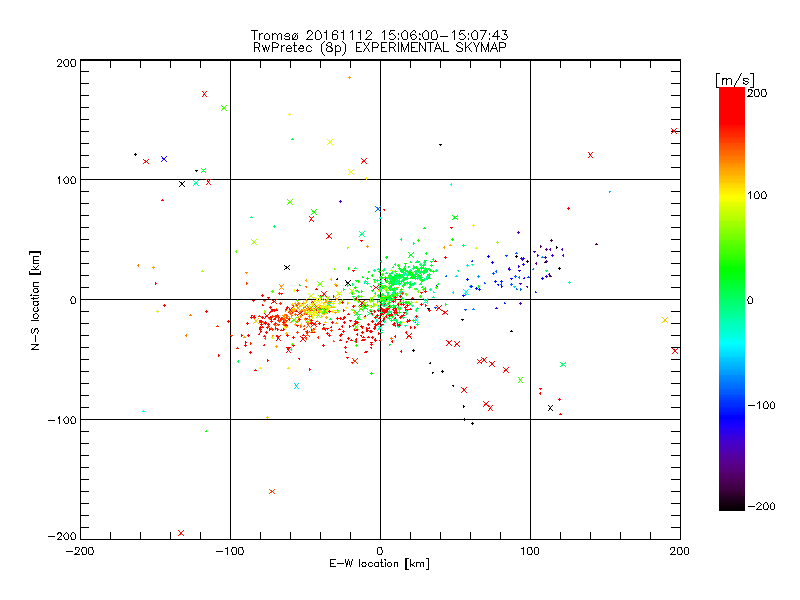Click the cyan X marker near -70 km N-S
Screen dimensions: 800x600
point(296,386)
